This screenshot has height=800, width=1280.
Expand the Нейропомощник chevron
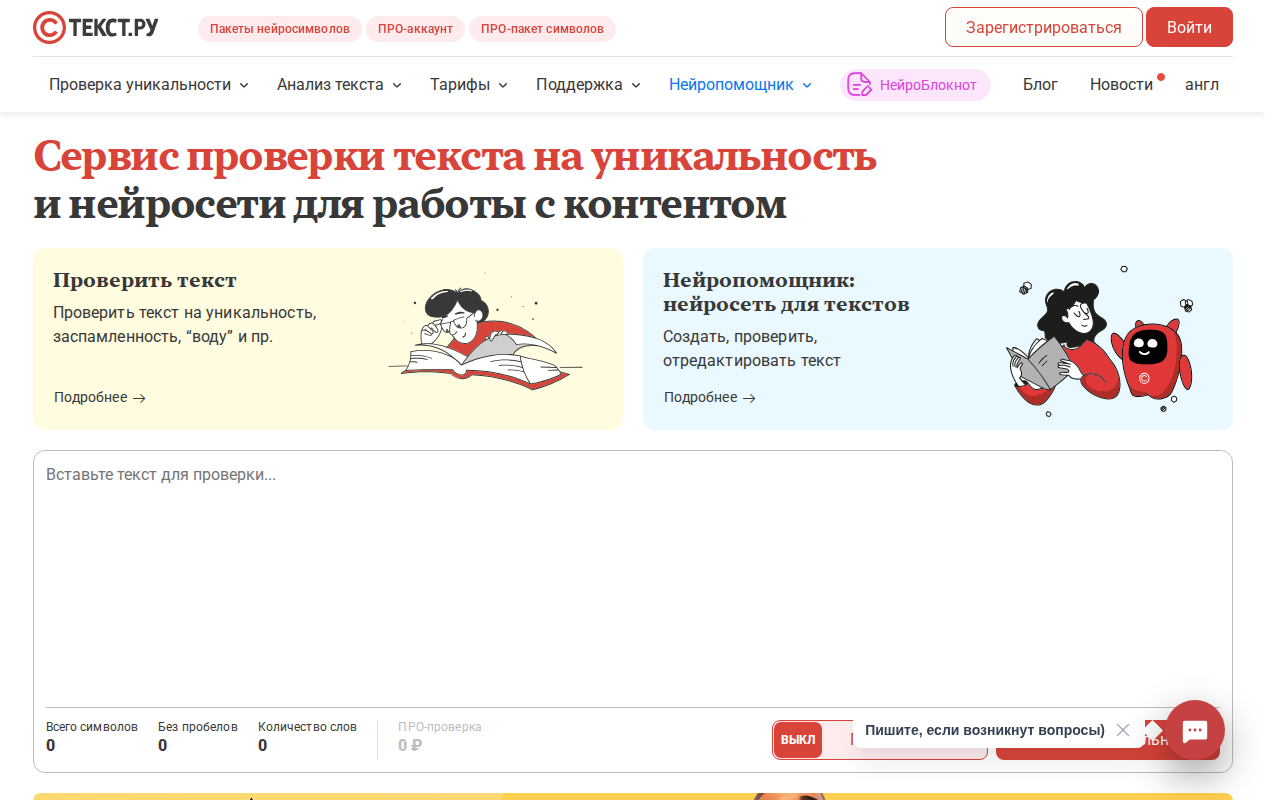point(807,86)
